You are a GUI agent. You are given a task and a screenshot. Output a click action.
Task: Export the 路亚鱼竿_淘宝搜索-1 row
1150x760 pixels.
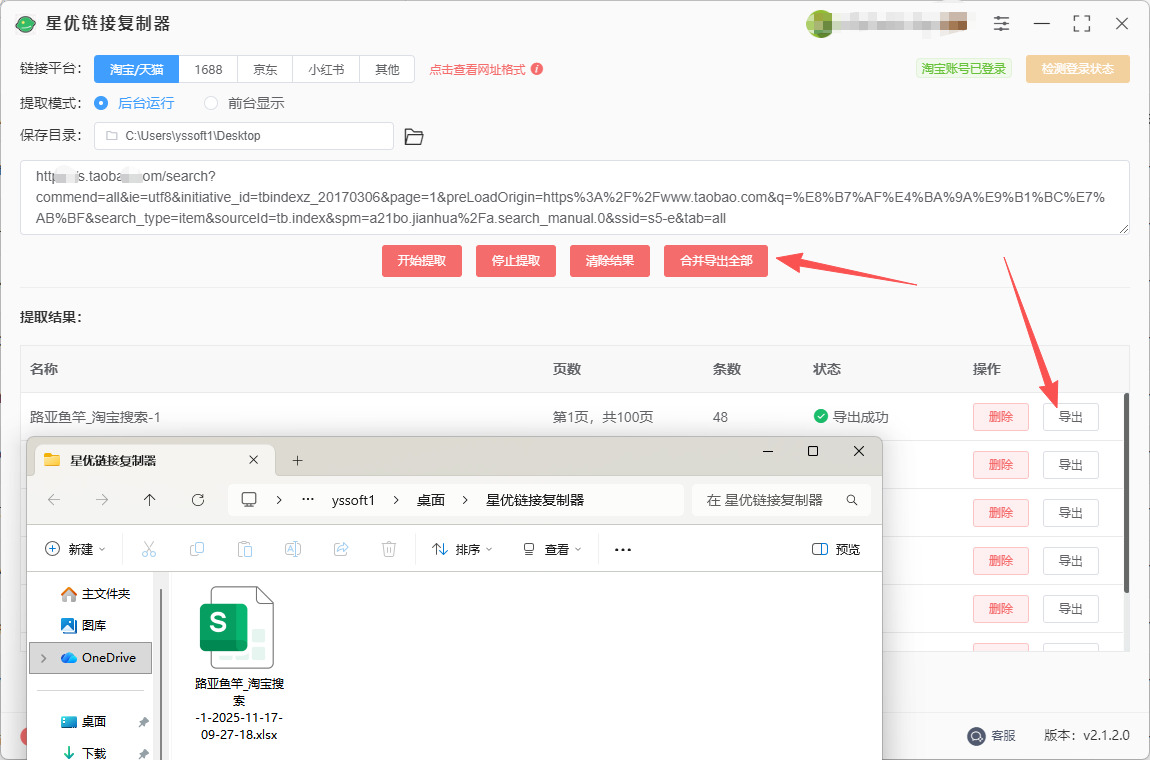pos(1071,417)
